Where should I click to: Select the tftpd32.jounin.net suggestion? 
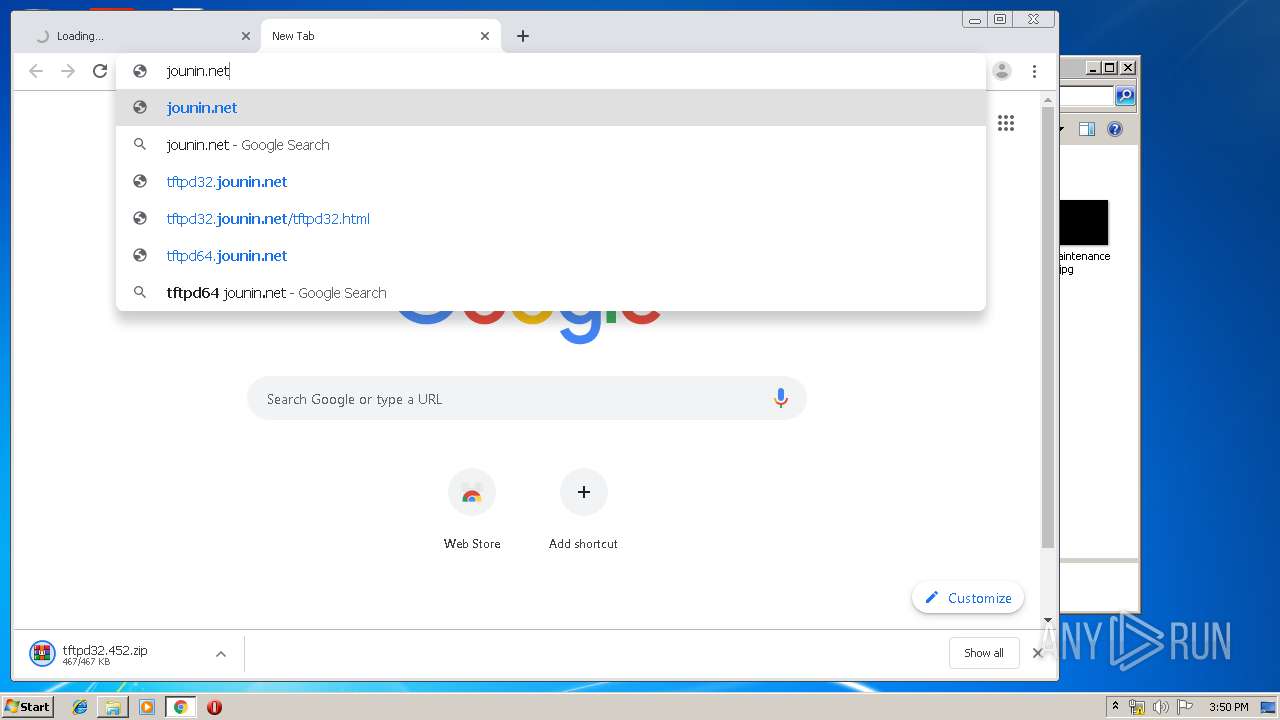(x=551, y=182)
